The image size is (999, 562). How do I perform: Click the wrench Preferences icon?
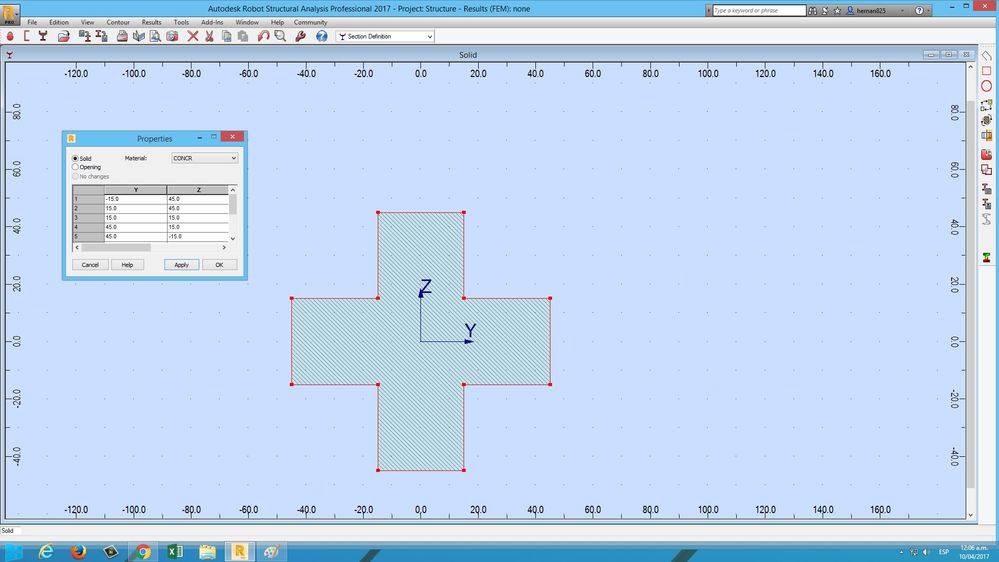[x=300, y=36]
